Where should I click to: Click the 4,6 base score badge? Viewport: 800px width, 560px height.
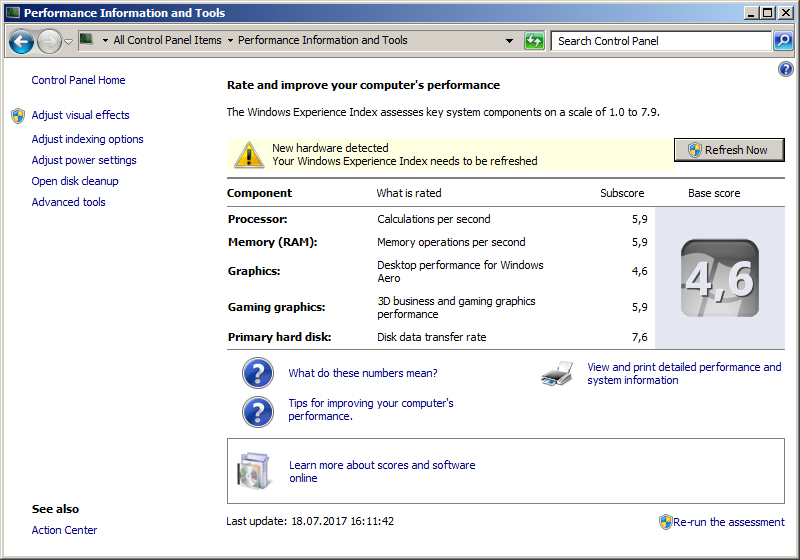tap(720, 278)
